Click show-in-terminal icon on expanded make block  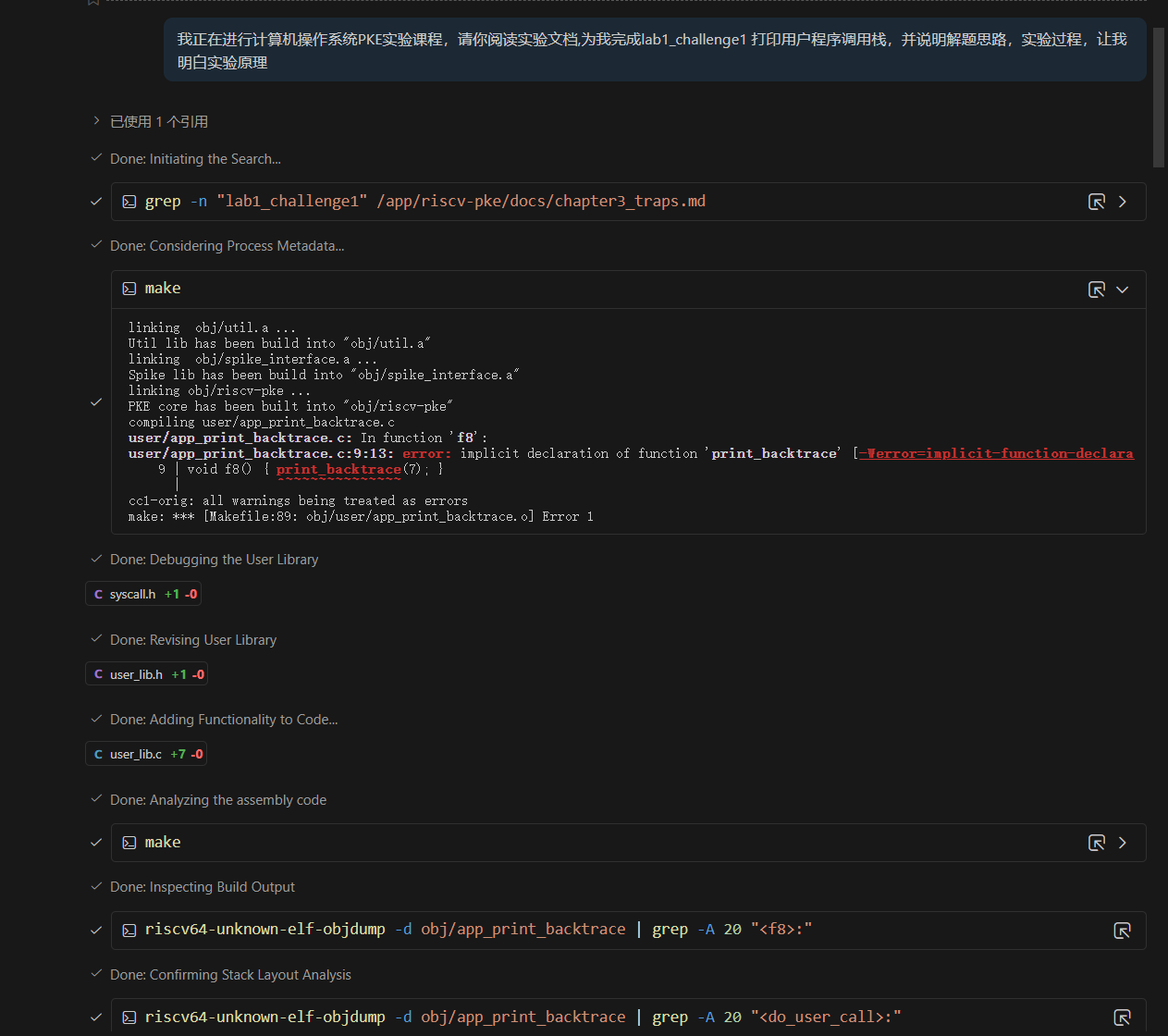[x=1096, y=290]
